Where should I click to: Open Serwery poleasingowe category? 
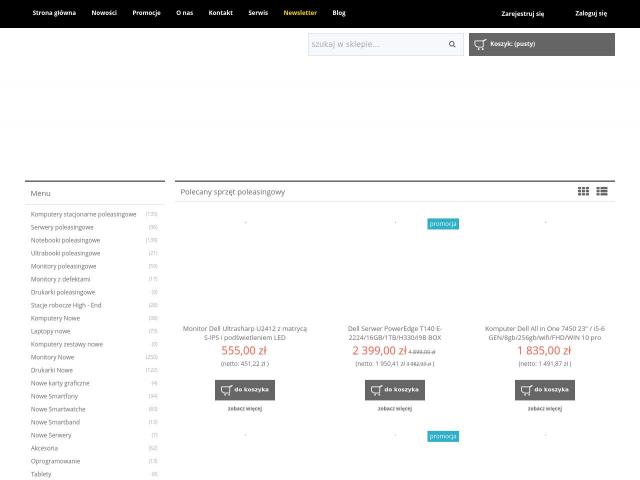(x=62, y=227)
